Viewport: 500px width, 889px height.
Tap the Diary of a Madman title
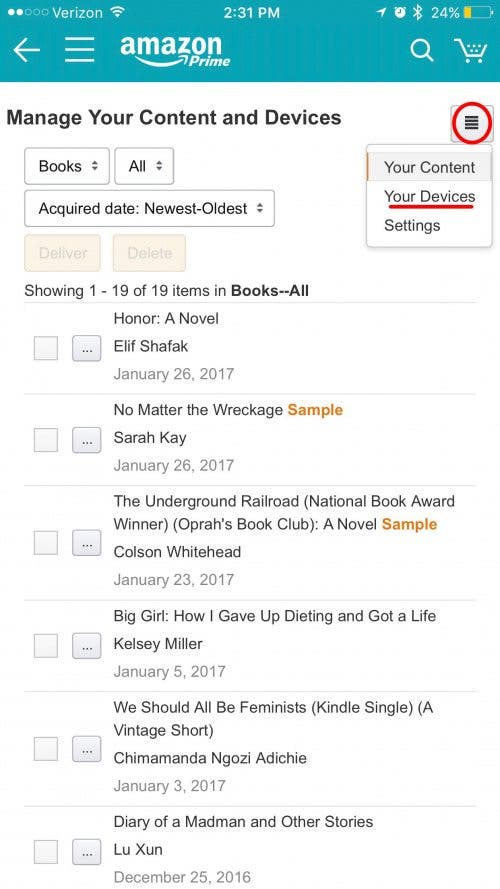coord(243,822)
